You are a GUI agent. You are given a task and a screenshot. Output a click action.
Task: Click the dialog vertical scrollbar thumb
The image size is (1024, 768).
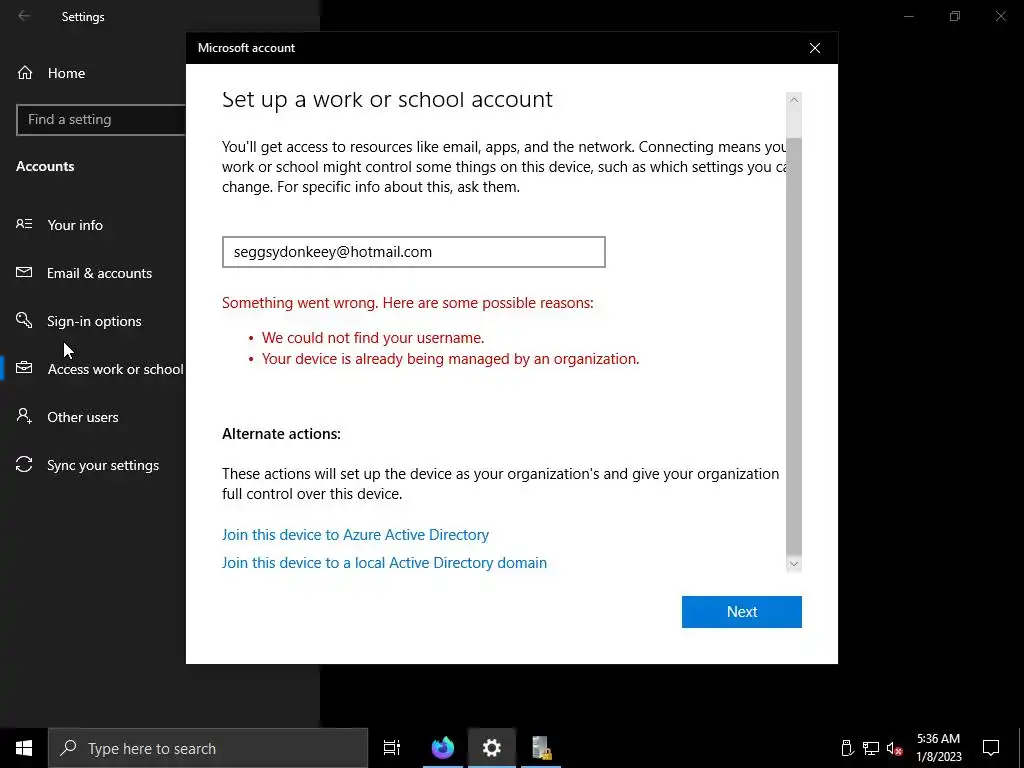[x=793, y=346]
